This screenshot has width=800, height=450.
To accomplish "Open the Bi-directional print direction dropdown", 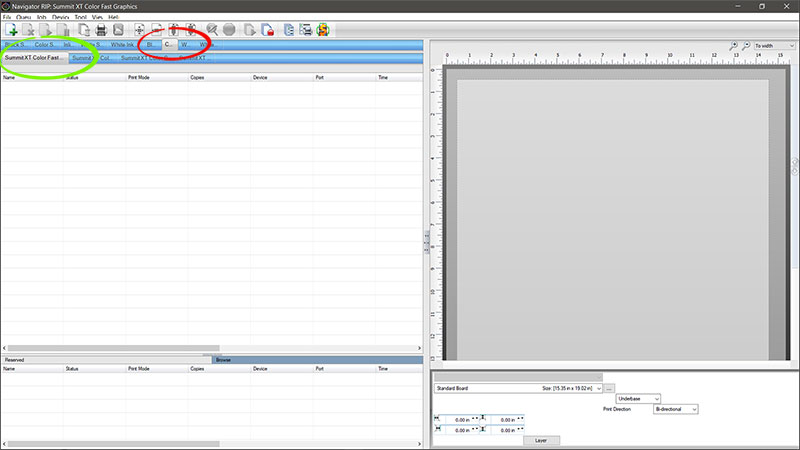I will [x=676, y=409].
